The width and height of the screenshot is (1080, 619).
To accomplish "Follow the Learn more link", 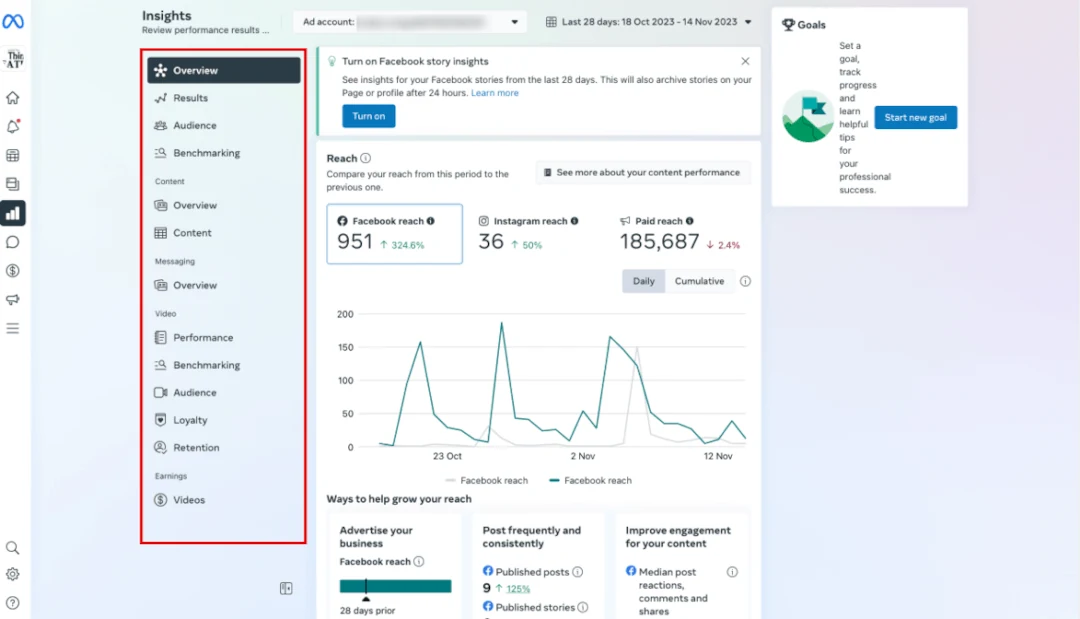I will coord(495,93).
